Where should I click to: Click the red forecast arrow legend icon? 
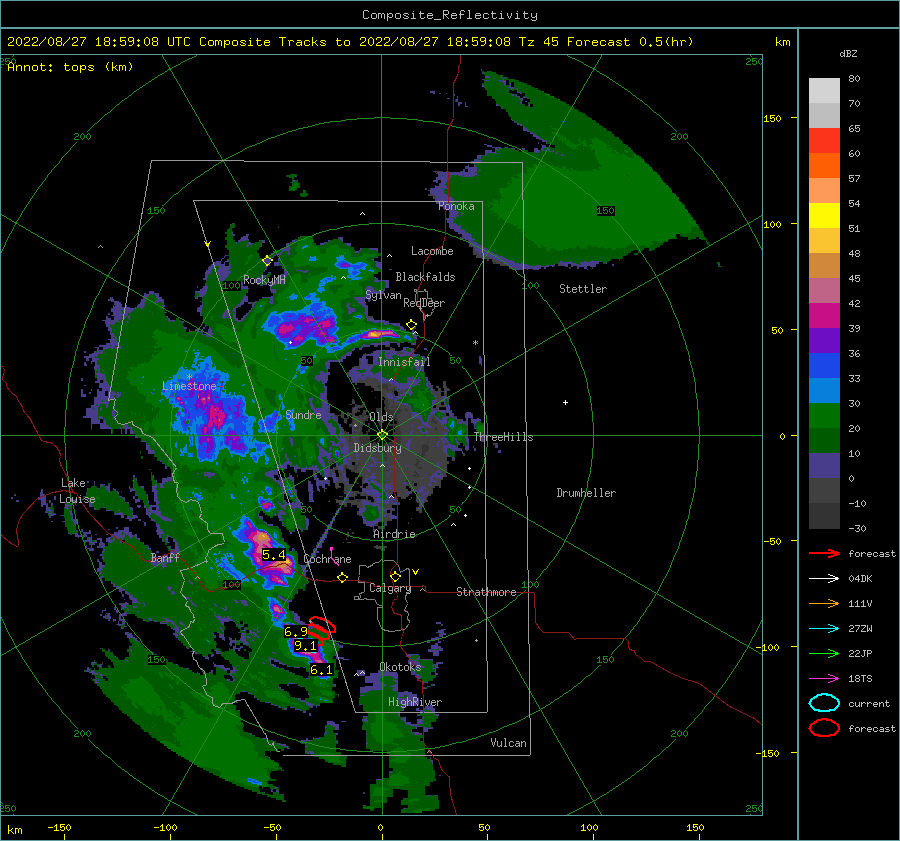pos(824,553)
